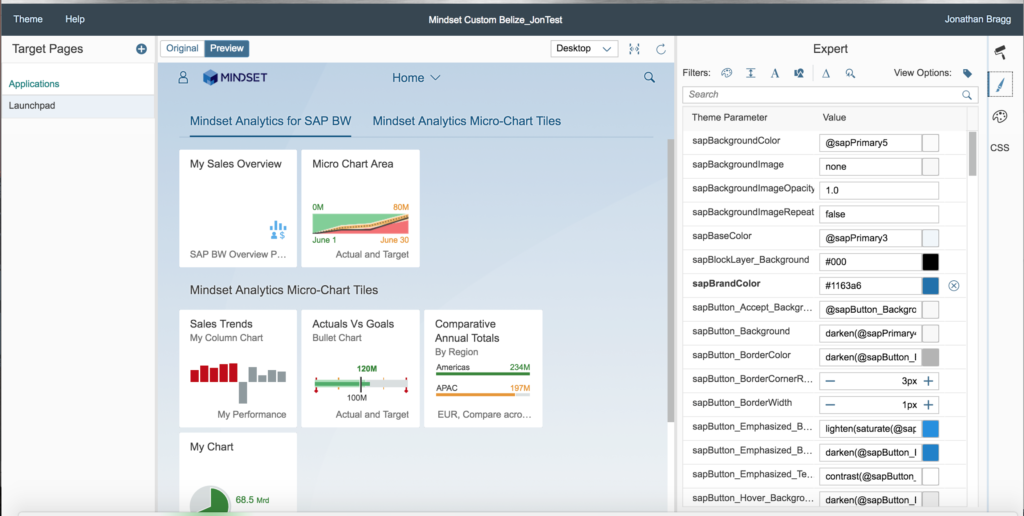
Task: Click the fit-to-width preview icon
Action: [634, 49]
